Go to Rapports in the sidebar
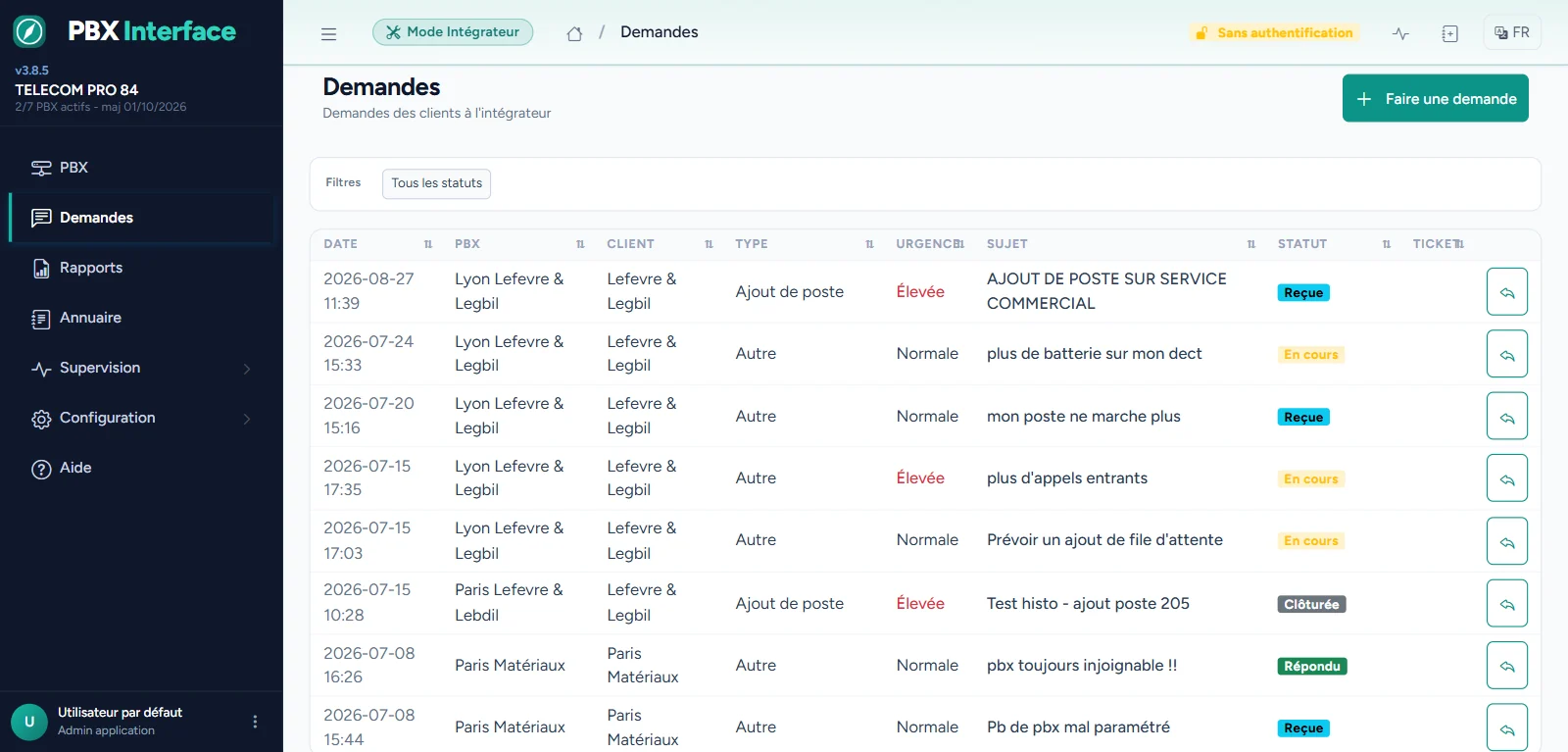 pyautogui.click(x=142, y=268)
